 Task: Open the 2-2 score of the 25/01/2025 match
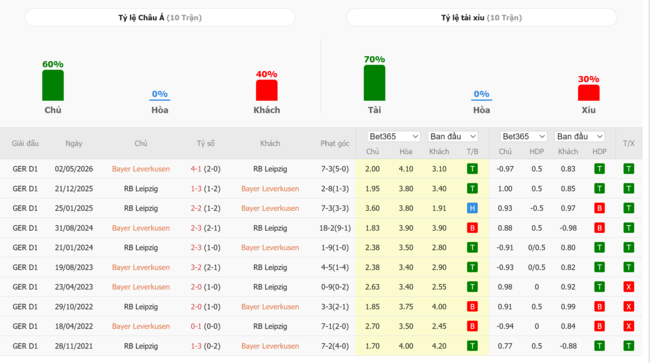196,208
